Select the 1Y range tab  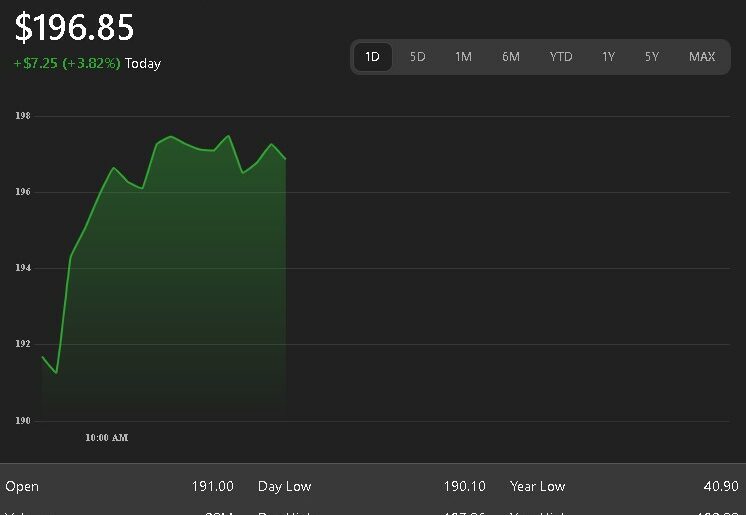tap(608, 57)
